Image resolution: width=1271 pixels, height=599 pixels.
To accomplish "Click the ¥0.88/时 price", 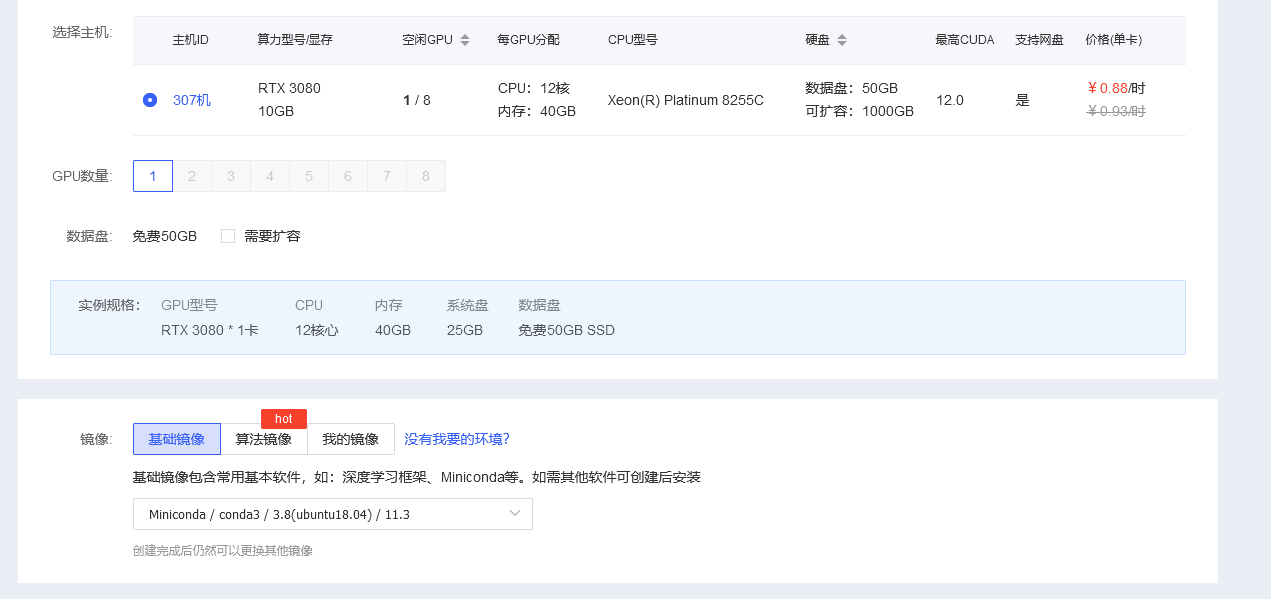I will [1116, 88].
